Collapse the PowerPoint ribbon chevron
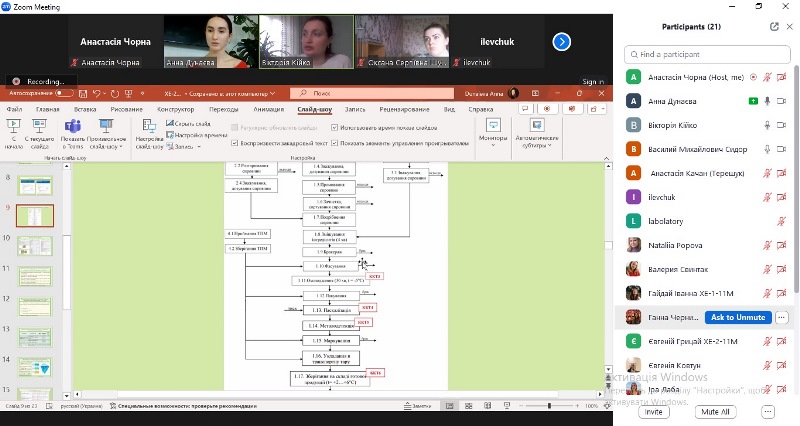The image size is (800, 426). click(606, 159)
